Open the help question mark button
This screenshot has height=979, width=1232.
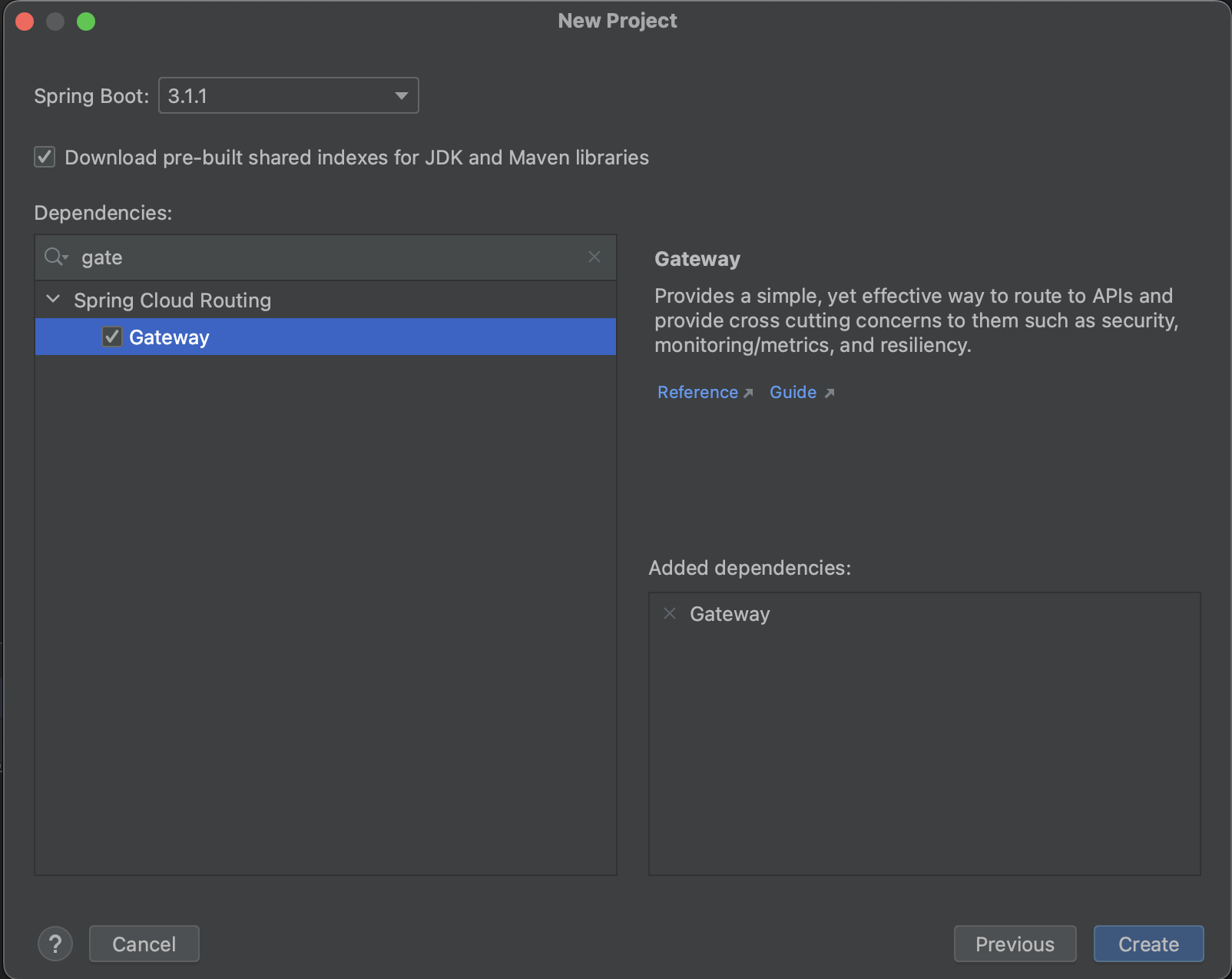[55, 944]
